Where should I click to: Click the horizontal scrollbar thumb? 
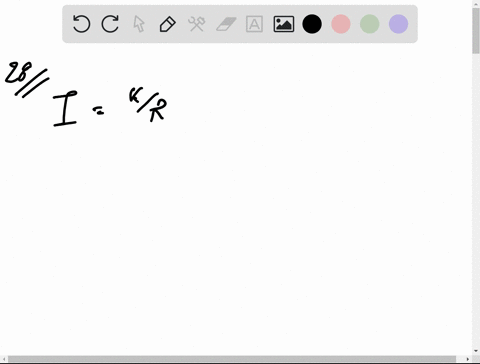point(232,359)
